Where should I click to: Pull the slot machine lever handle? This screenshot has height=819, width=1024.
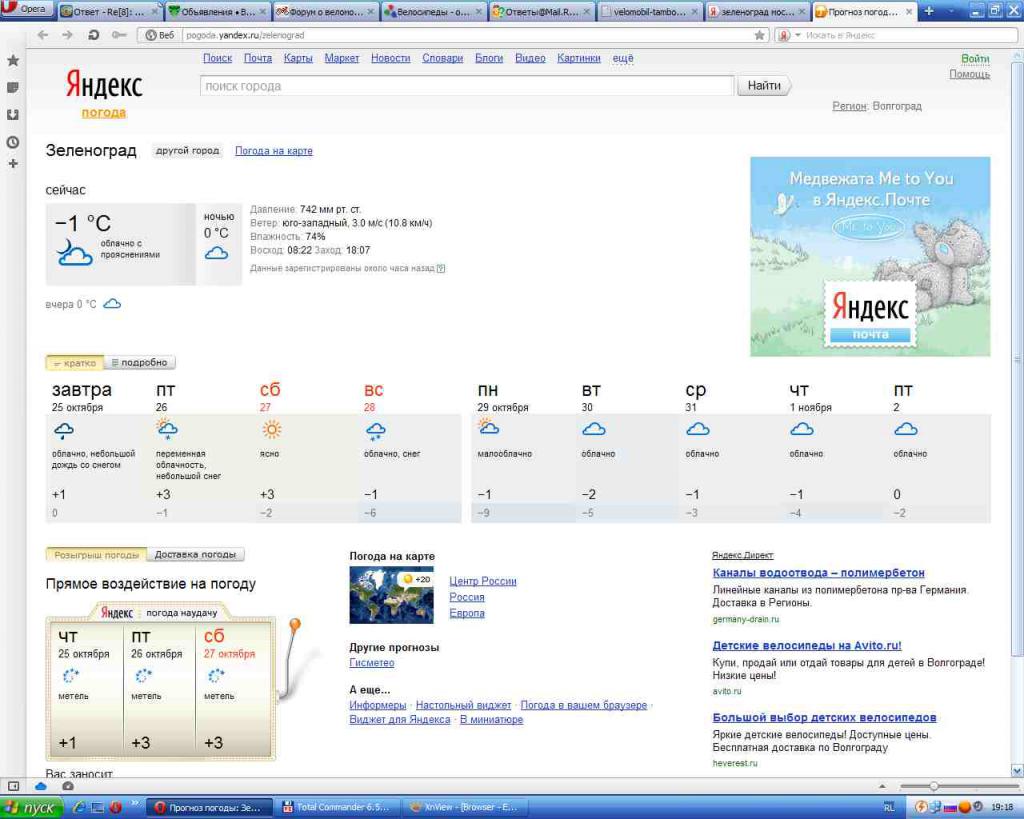(295, 624)
